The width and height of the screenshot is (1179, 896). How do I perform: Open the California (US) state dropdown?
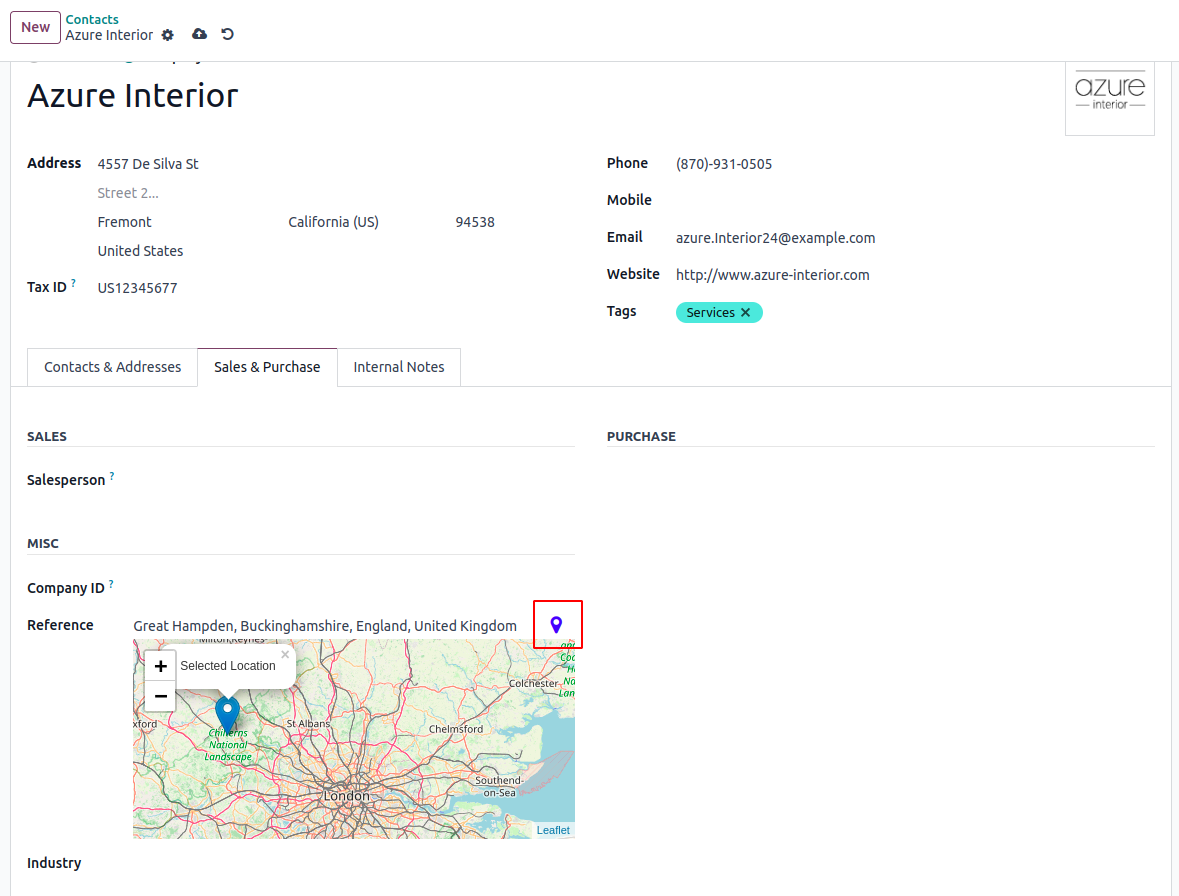[360, 222]
